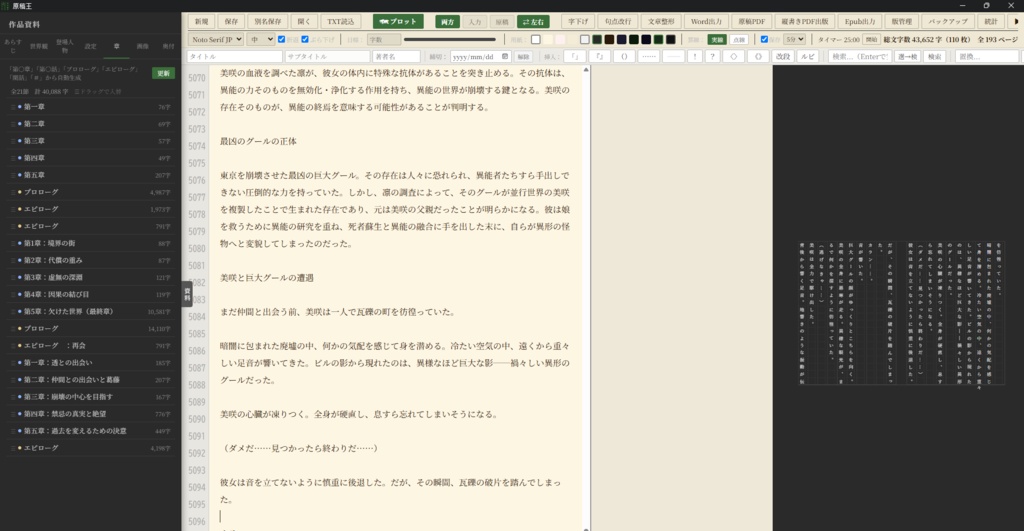The height and width of the screenshot is (531, 1024).
Task: Insert () parentheses from insert bar
Action: click(x=624, y=57)
